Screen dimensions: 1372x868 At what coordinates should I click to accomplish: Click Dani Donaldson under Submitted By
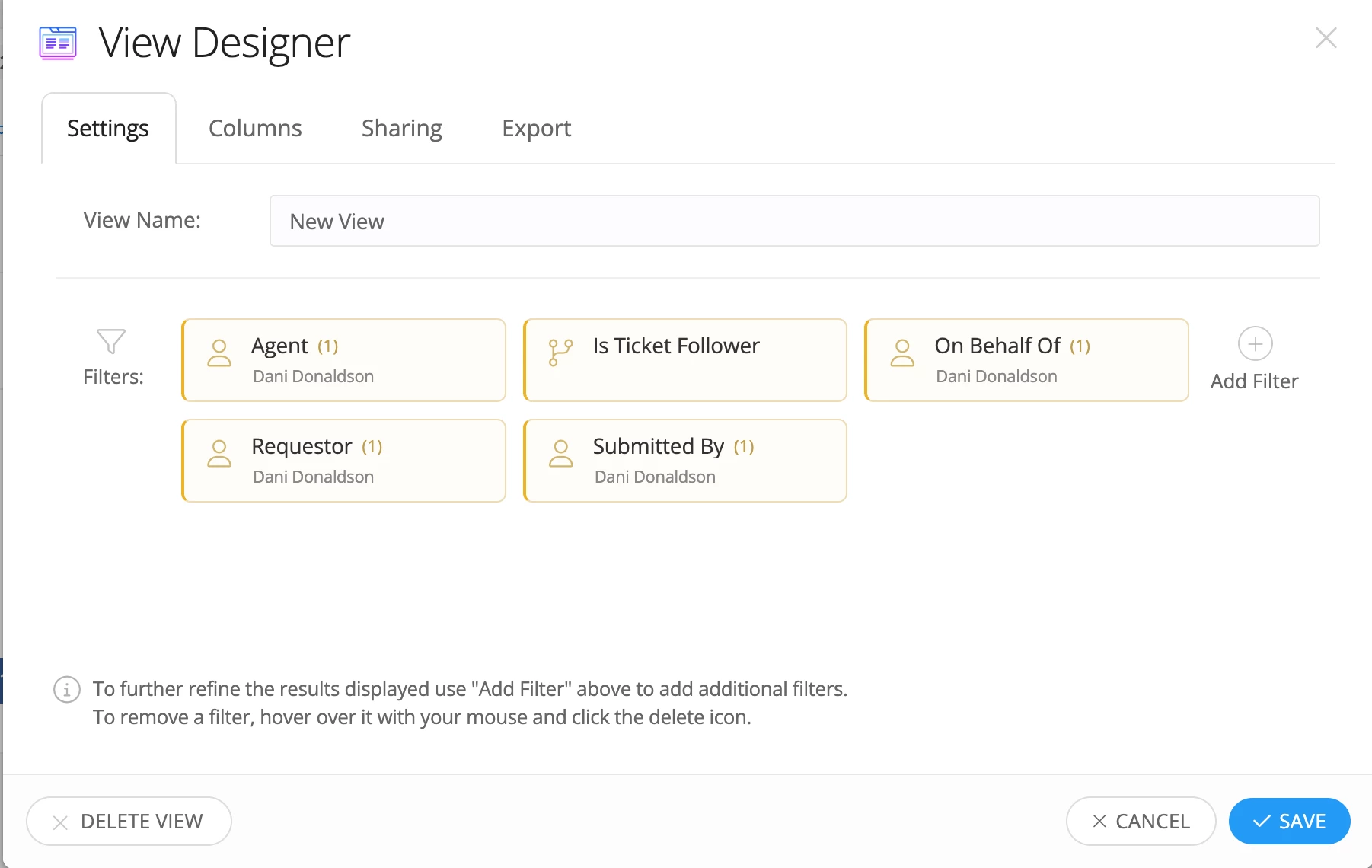(x=655, y=477)
